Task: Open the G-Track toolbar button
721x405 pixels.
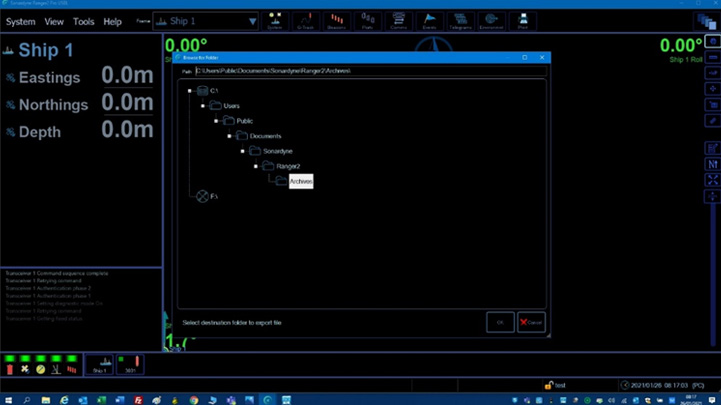Action: 305,21
